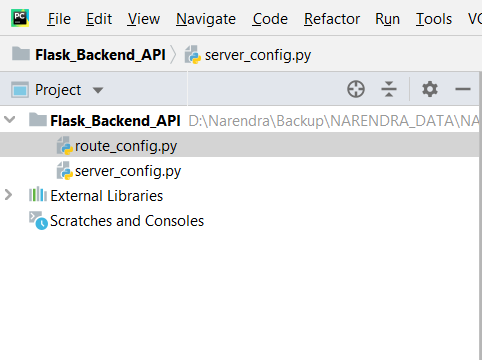The image size is (482, 360).
Task: Click the PyCharm application logo icon
Action: [20, 18]
